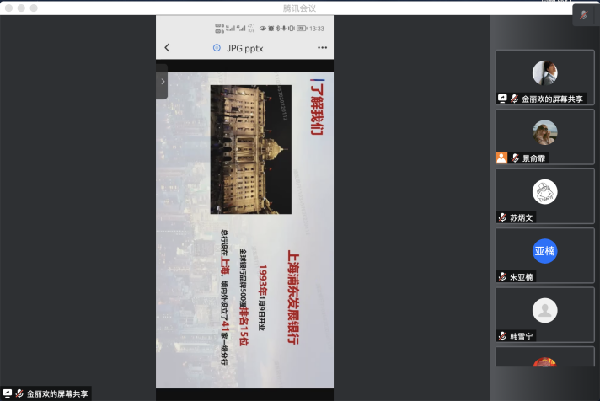This screenshot has width=600, height=401.
Task: Select the default gray participant avatar
Action: click(544, 310)
